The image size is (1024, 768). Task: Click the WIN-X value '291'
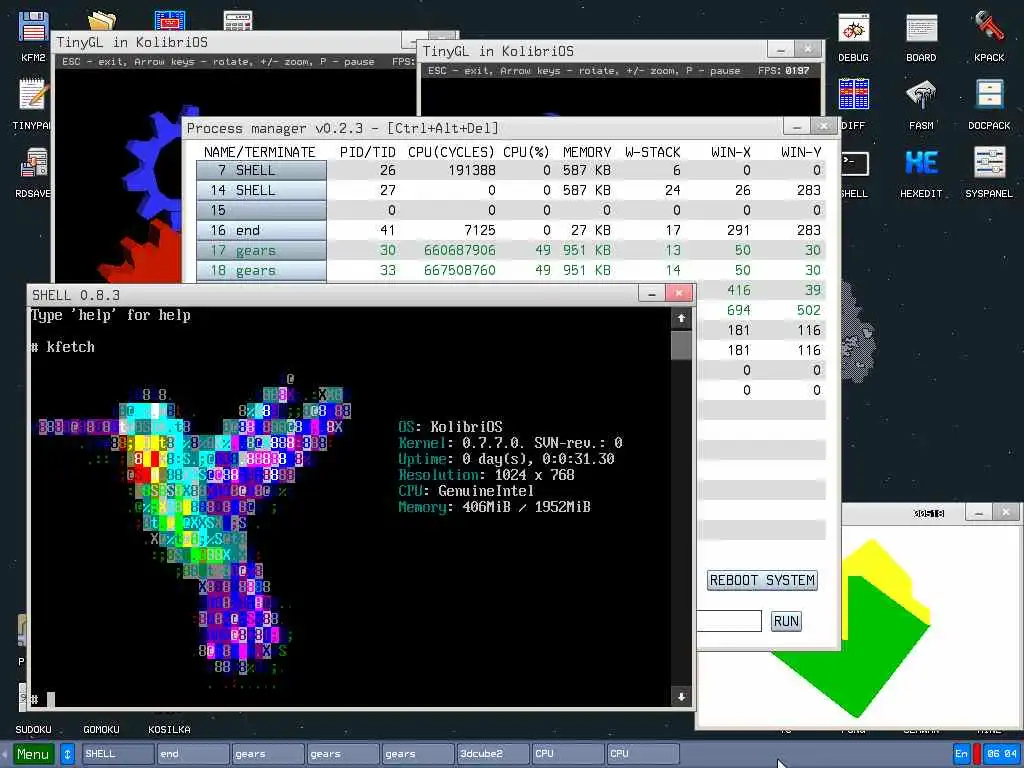739,231
